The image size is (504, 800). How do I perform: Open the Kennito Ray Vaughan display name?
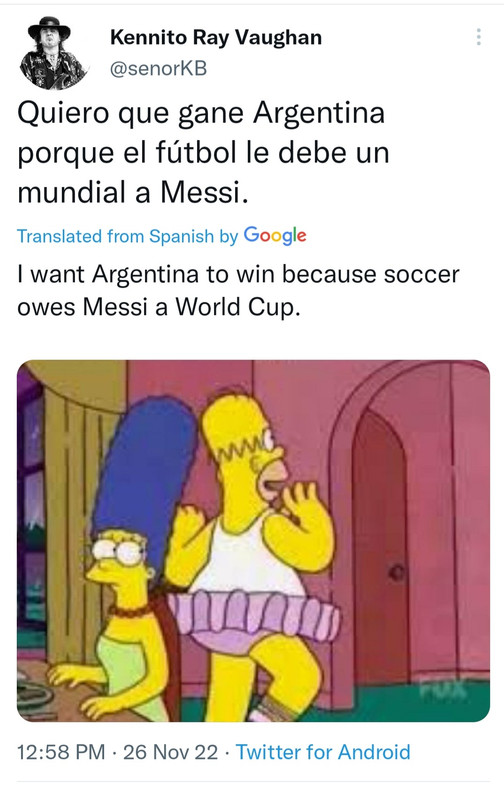click(x=216, y=38)
